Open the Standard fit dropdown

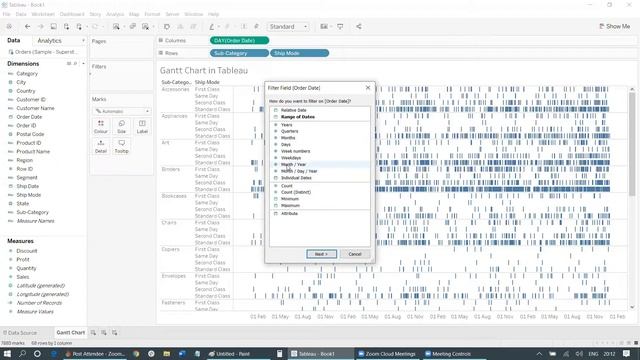pyautogui.click(x=288, y=27)
